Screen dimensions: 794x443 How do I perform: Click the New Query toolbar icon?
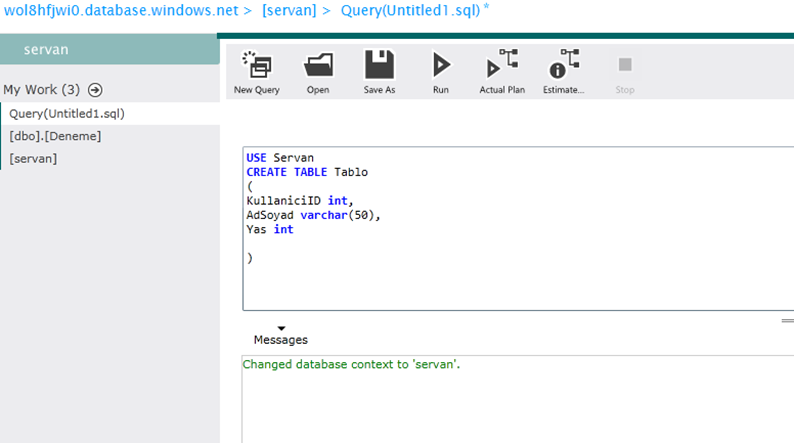click(257, 72)
